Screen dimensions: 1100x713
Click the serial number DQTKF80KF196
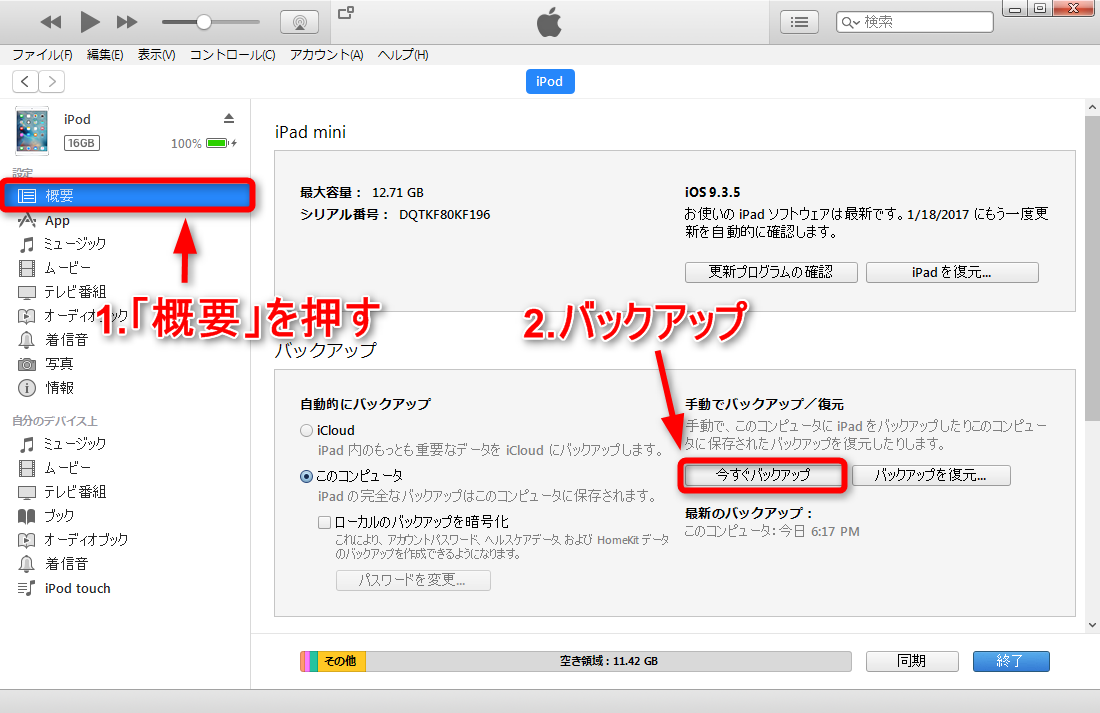click(445, 215)
